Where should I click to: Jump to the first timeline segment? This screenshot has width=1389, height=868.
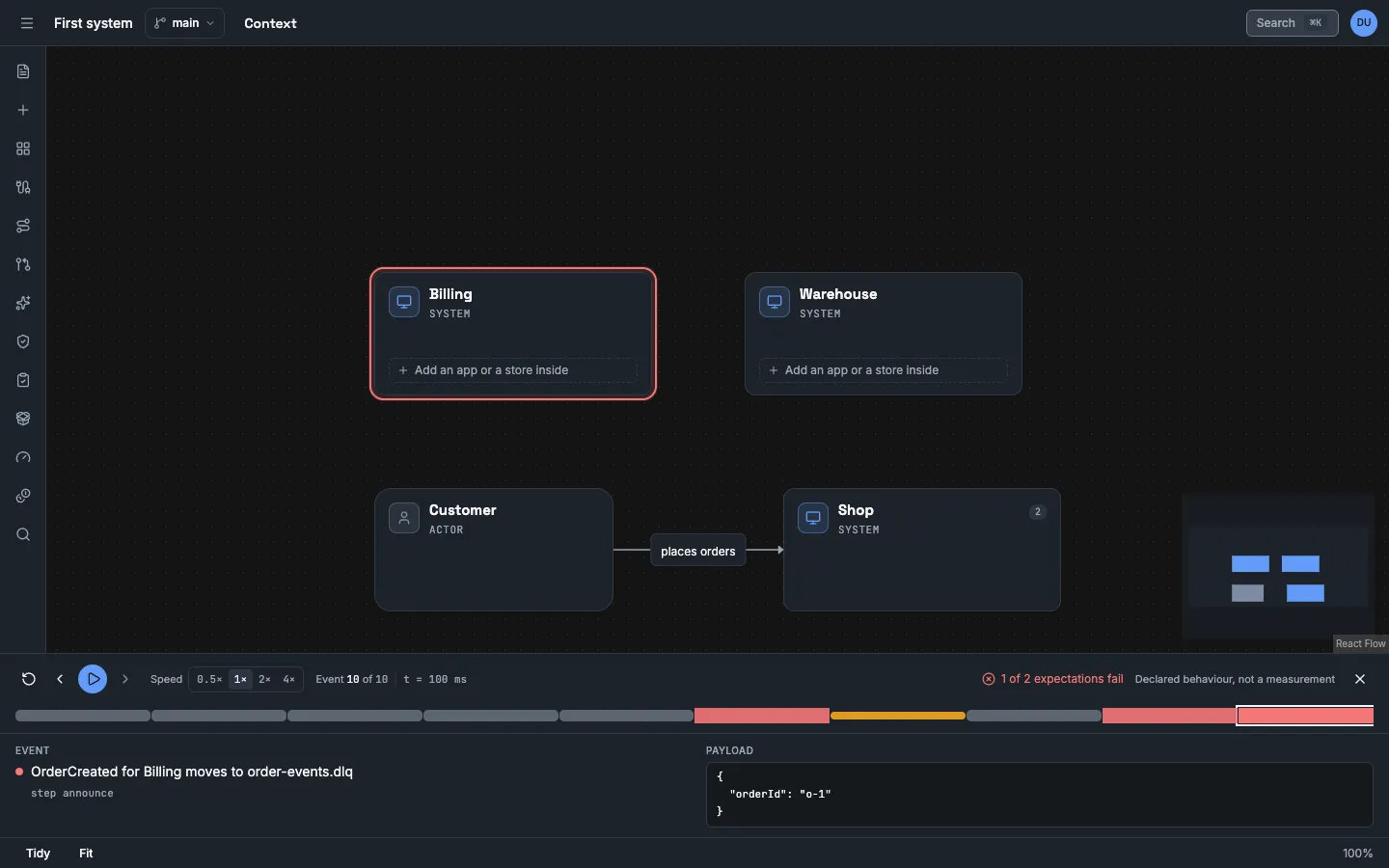[x=83, y=716]
